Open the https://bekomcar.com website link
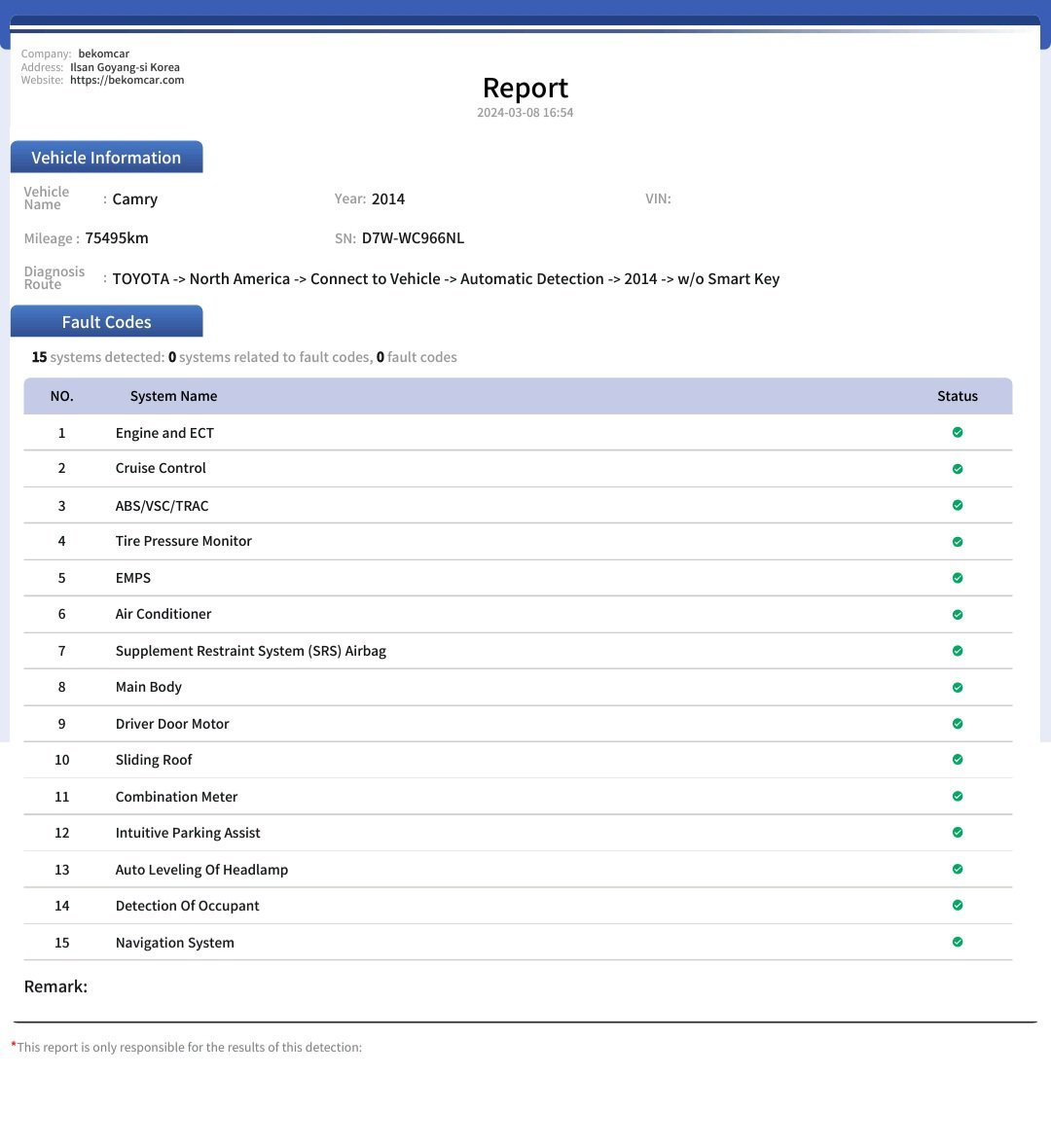This screenshot has width=1051, height=1148. 127,80
